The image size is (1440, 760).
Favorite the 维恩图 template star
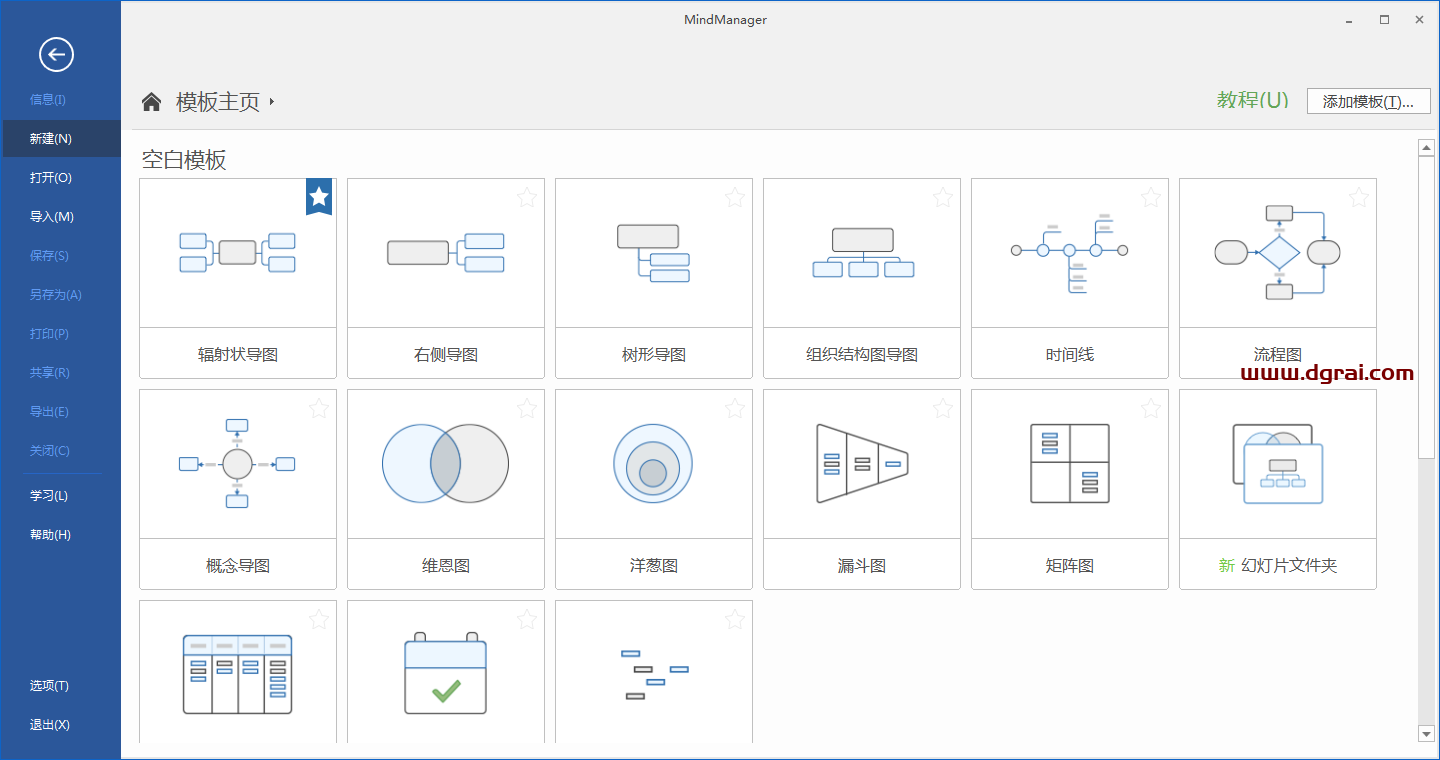tap(527, 409)
